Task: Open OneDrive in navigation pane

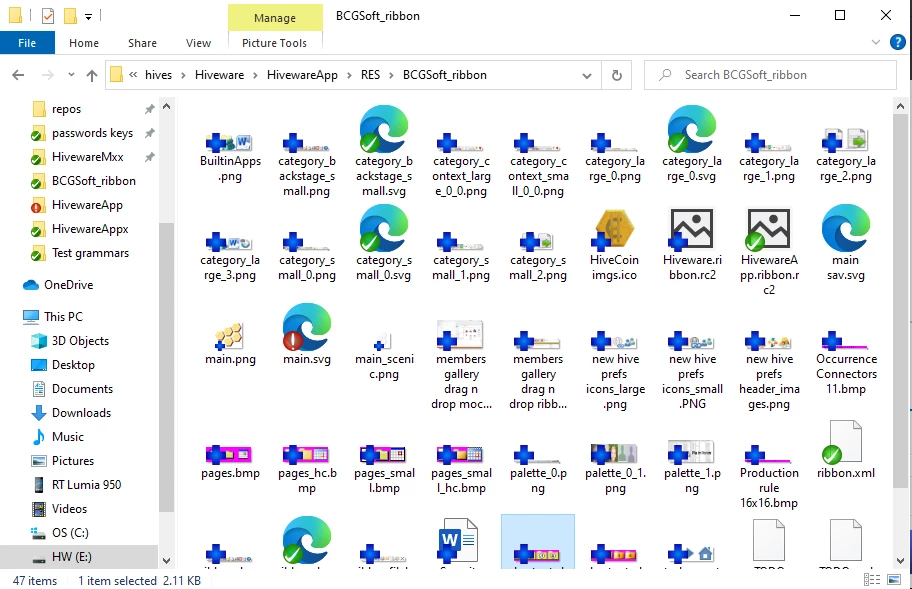Action: (x=68, y=285)
